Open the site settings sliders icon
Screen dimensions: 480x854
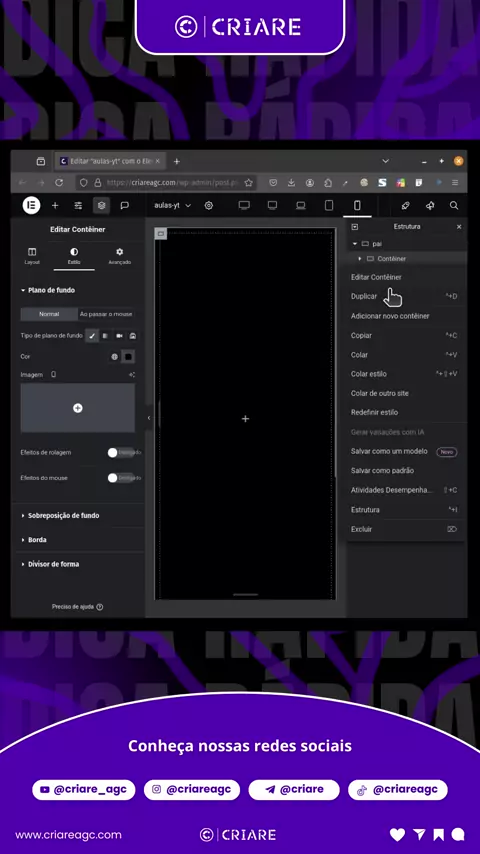coord(78,205)
